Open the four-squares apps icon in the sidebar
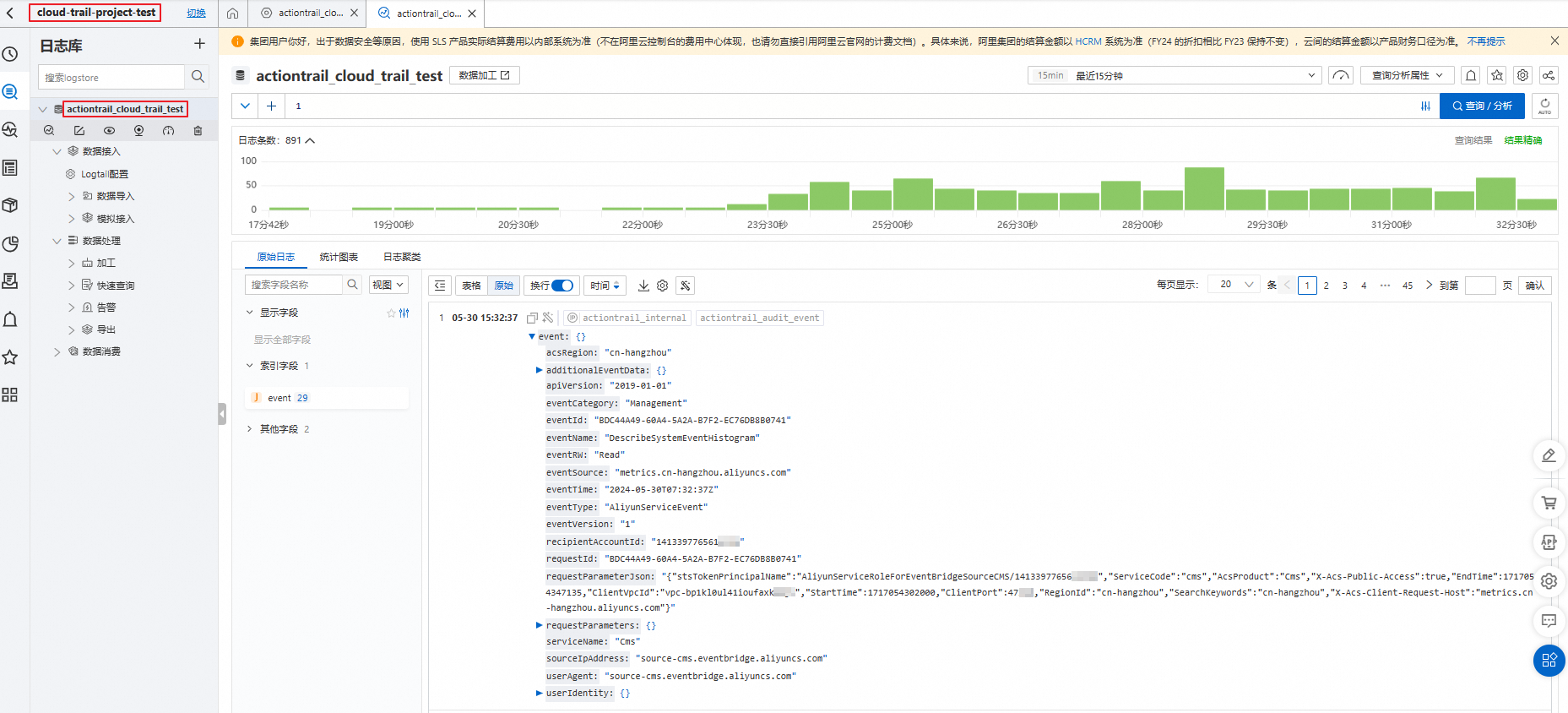1568x713 pixels. (10, 395)
